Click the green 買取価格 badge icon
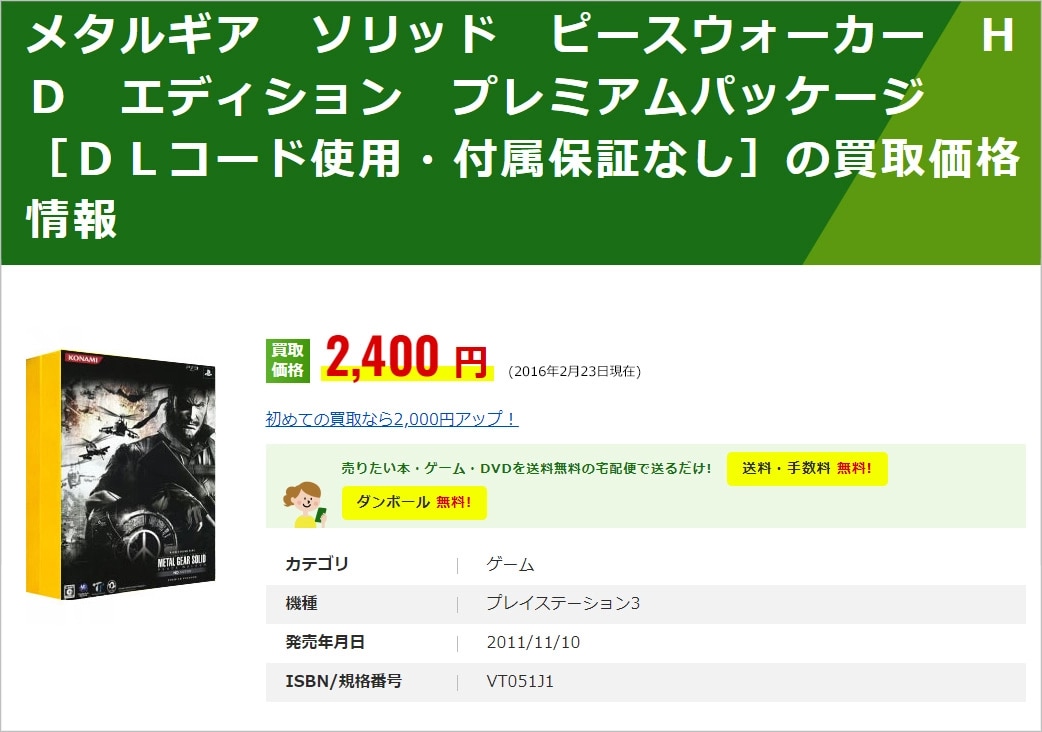This screenshot has height=732, width=1042. tap(288, 361)
